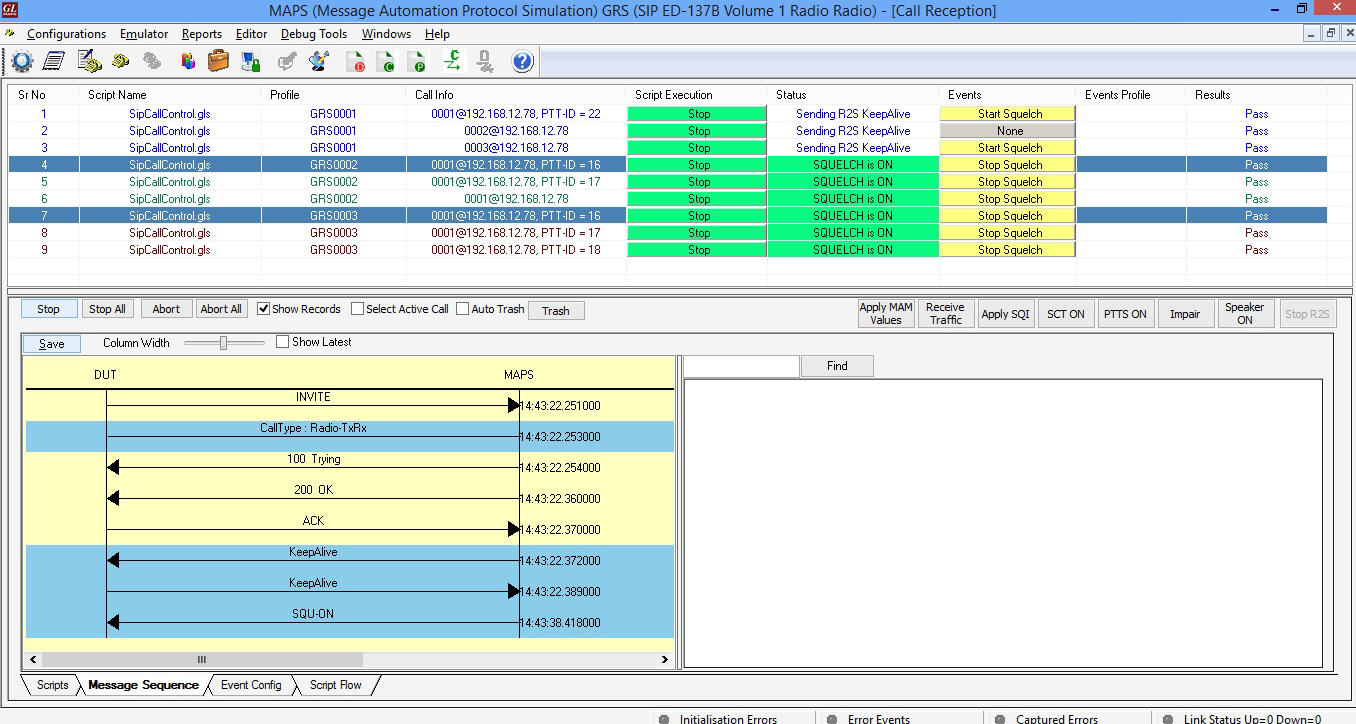The image size is (1356, 724).
Task: Click the greyed-out telephone toolbar icon
Action: coord(152,62)
